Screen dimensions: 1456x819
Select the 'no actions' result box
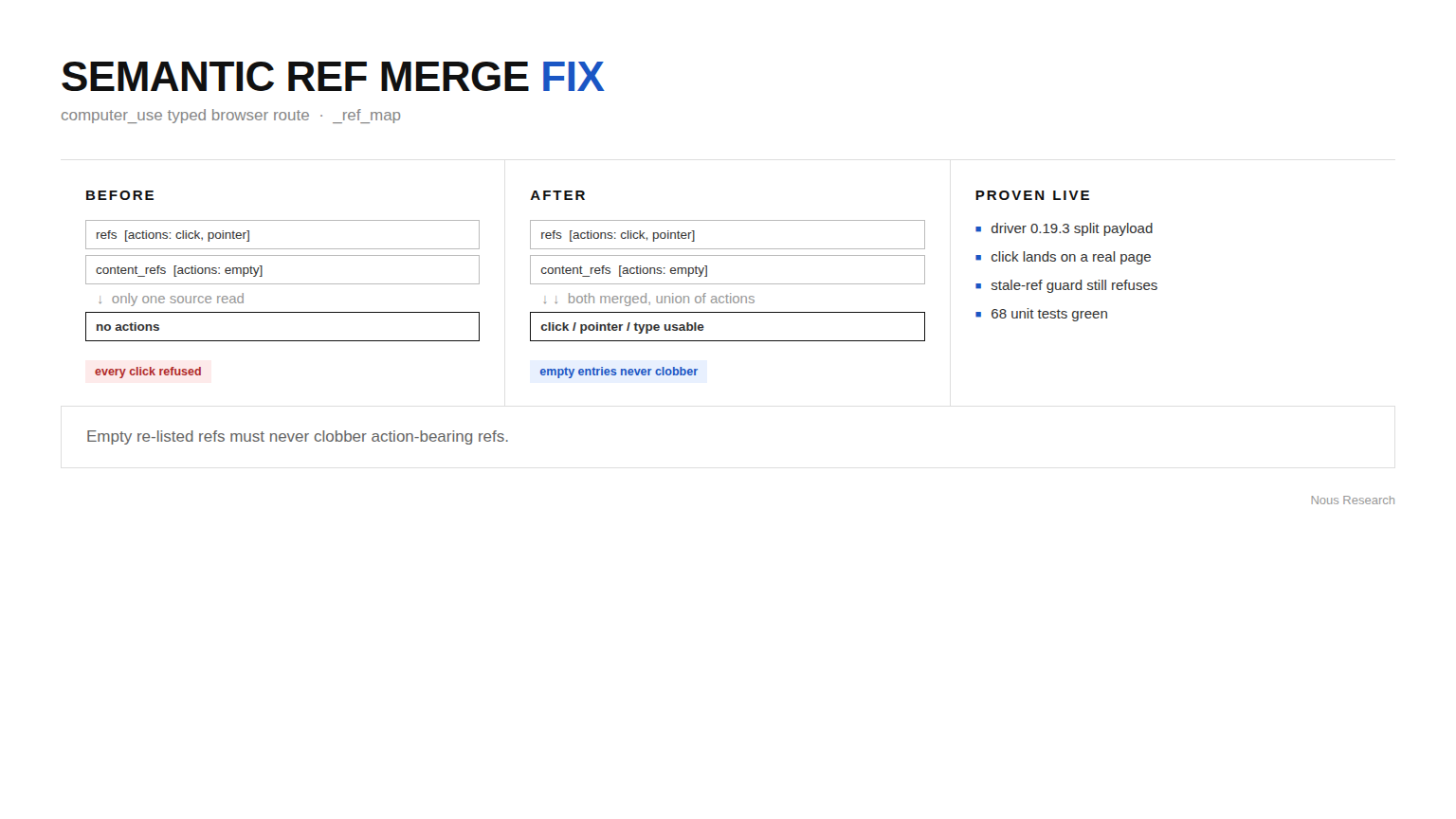click(x=282, y=327)
